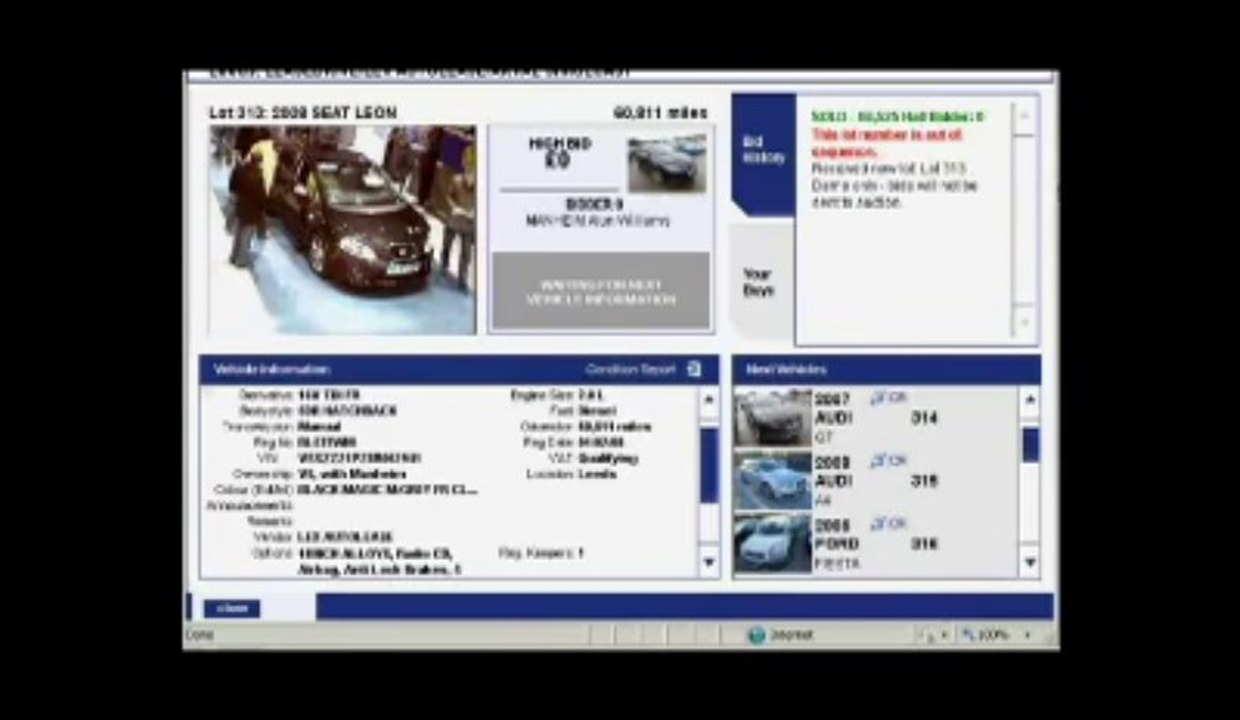The width and height of the screenshot is (1240, 720).
Task: Click down arrow of bid history scrollbar
Action: point(1023,322)
